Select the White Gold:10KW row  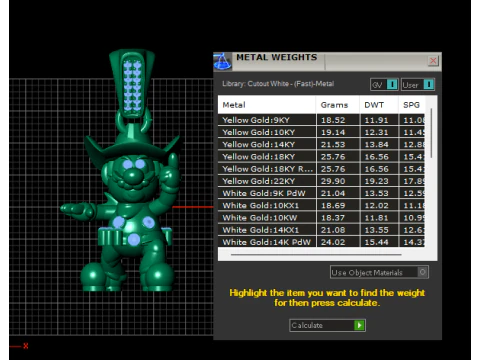point(321,218)
